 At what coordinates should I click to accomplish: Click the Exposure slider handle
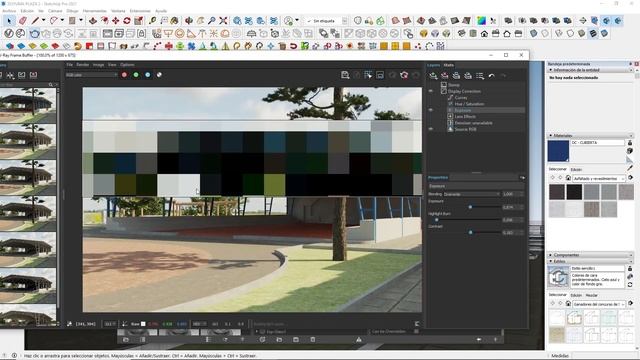pos(470,207)
